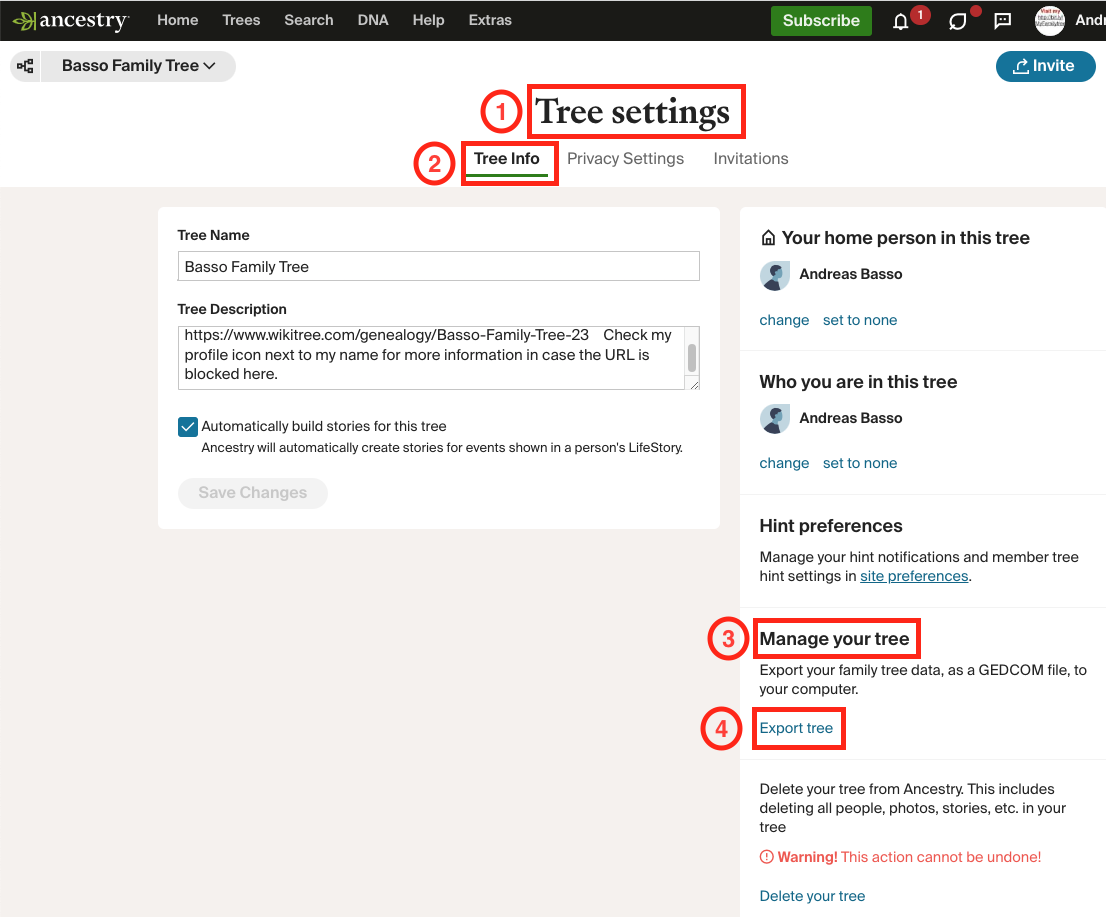Select the Tree Info tab
1106x917 pixels.
click(506, 159)
